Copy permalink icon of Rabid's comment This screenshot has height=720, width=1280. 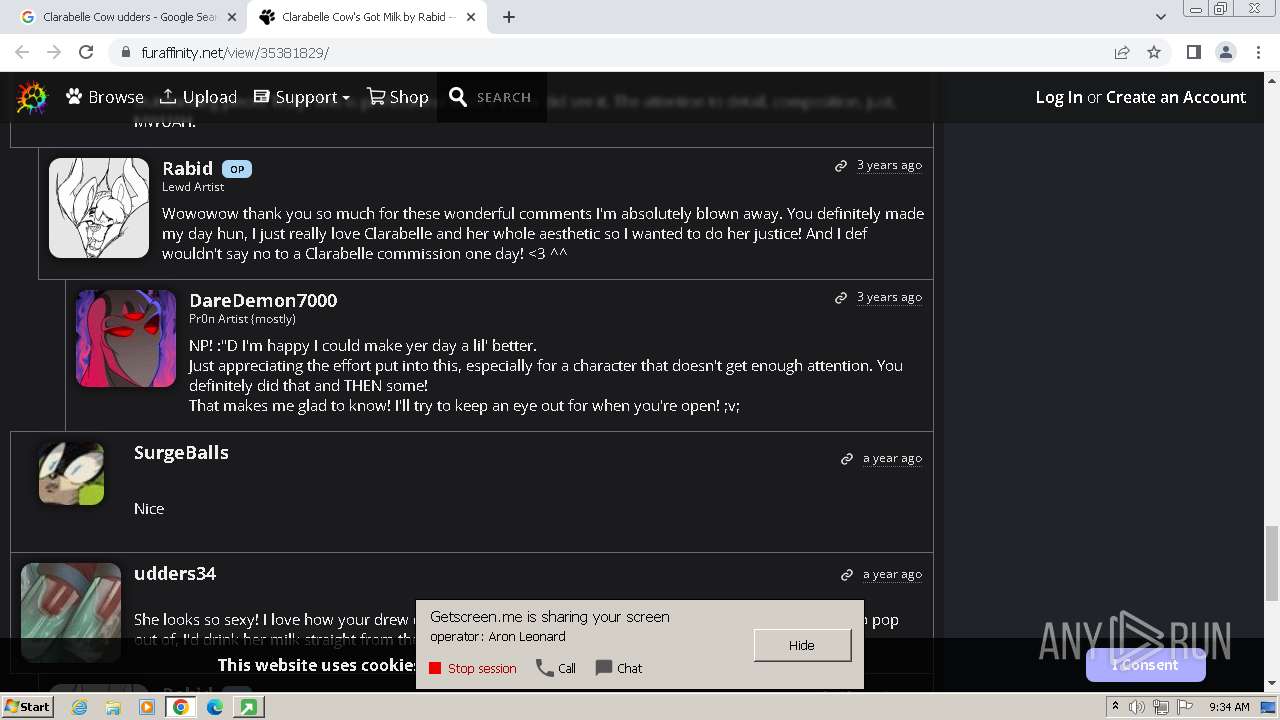pyautogui.click(x=841, y=166)
